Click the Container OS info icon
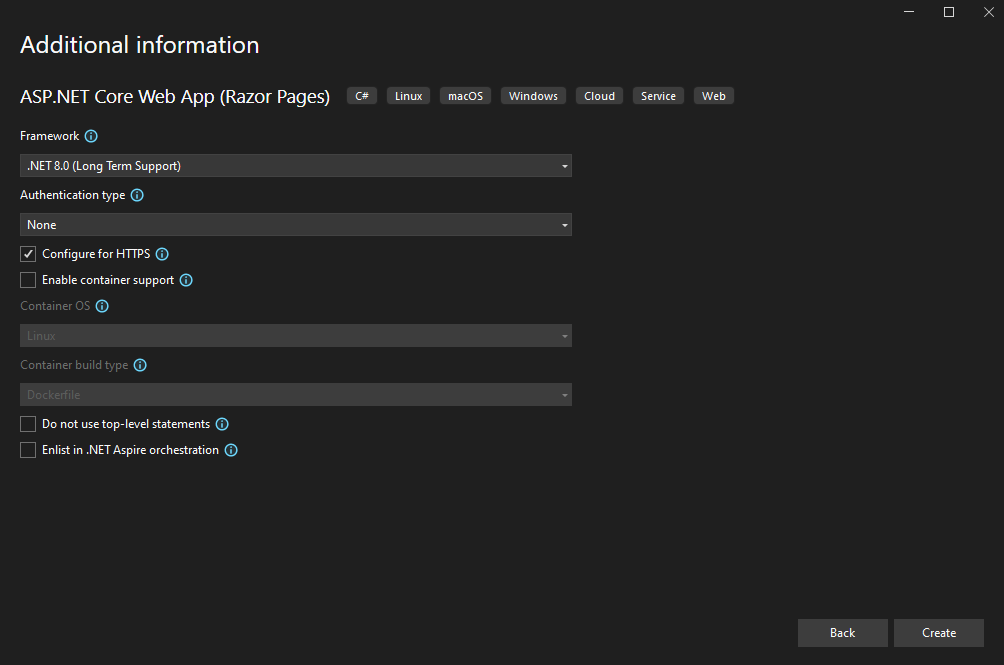 pos(102,306)
